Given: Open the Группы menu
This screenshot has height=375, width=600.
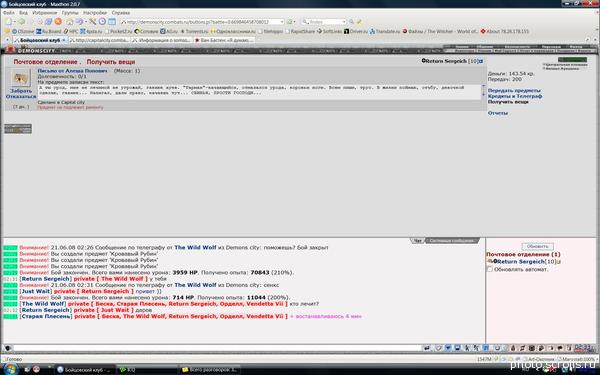Looking at the screenshot, I should tap(70, 13).
